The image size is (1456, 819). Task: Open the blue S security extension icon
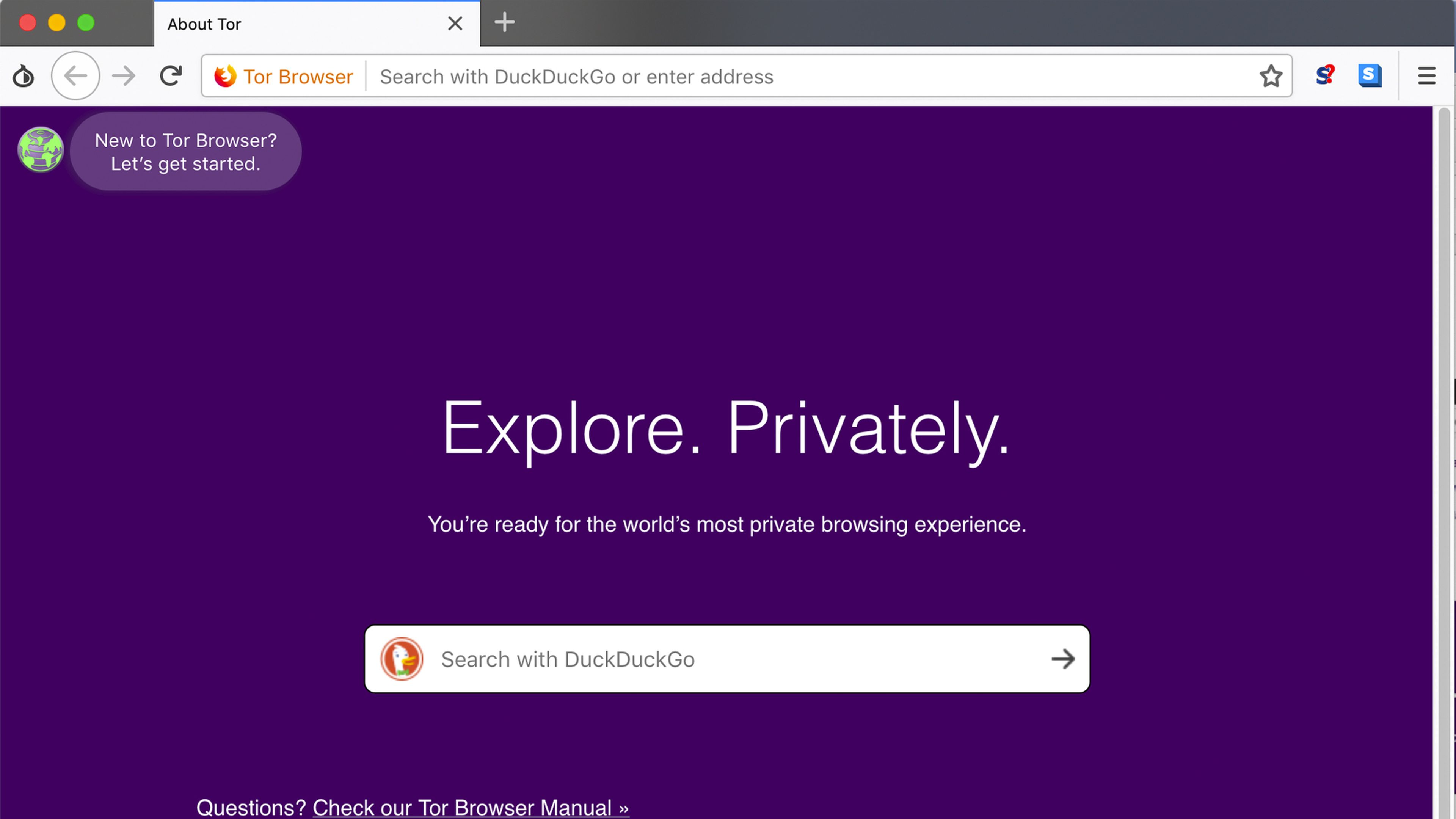[x=1370, y=76]
